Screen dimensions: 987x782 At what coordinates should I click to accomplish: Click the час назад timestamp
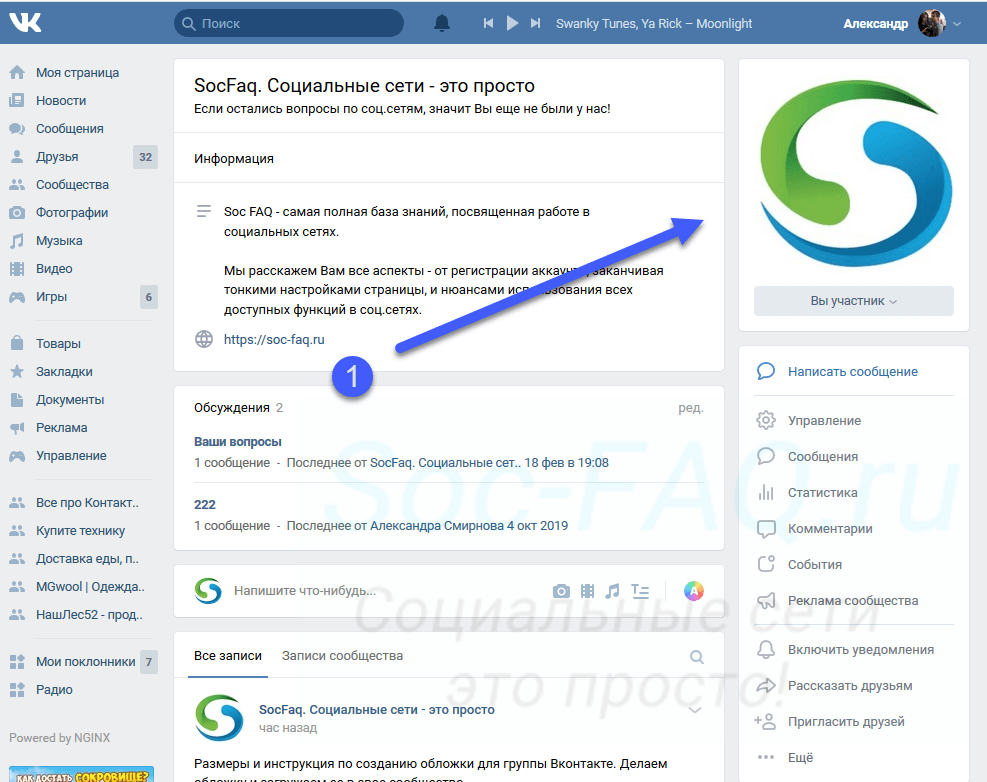288,728
